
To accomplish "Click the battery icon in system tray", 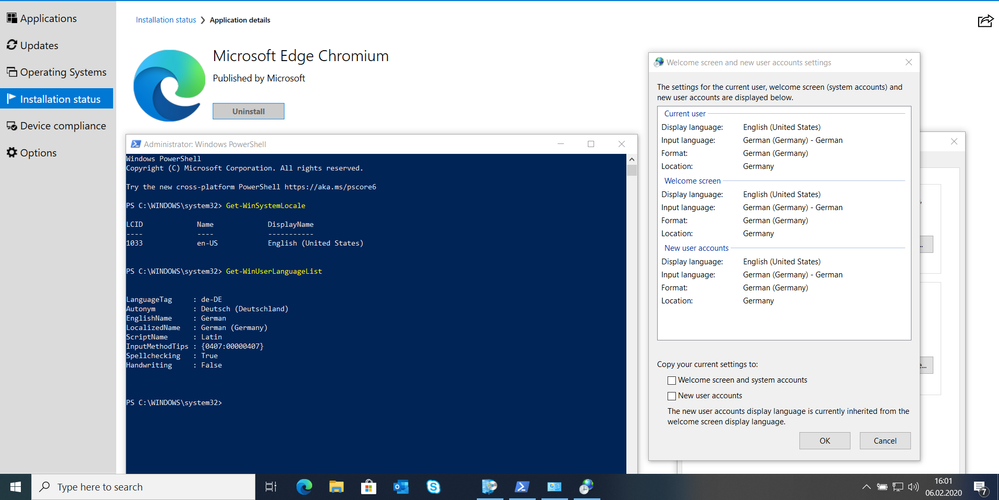I will click(x=882, y=487).
